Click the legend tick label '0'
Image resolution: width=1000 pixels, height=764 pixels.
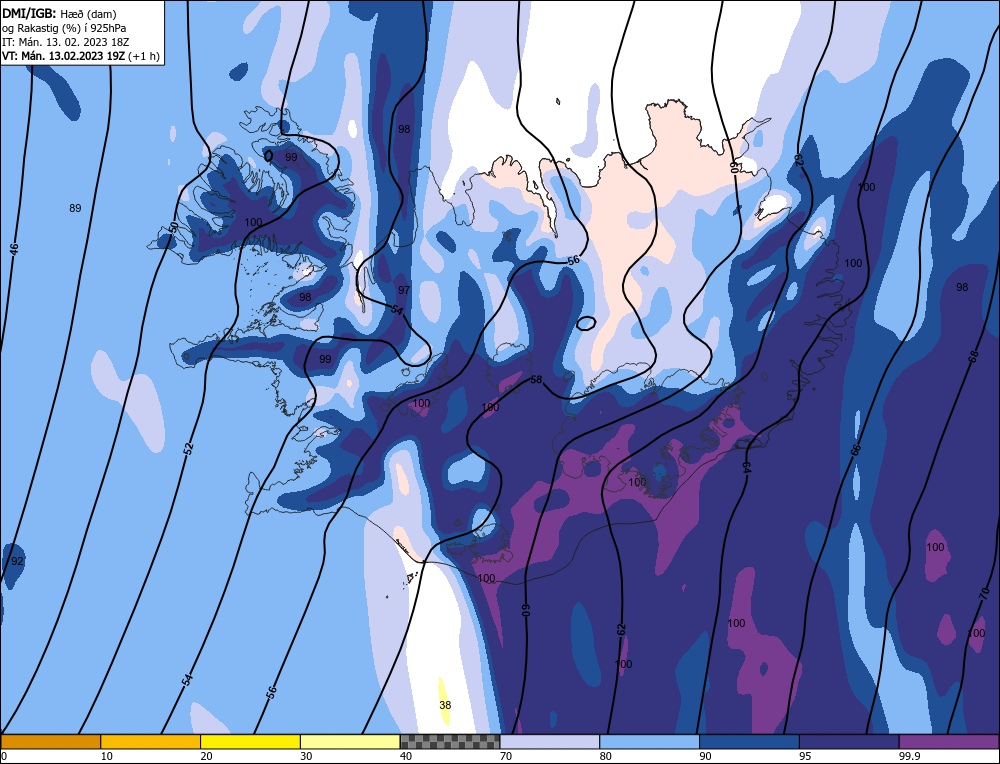point(4,756)
